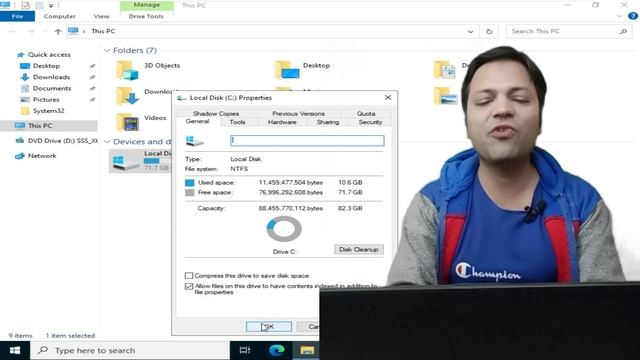Viewport: 640px width, 360px height.
Task: Click the properties quick access toolbar icon
Action: point(25,5)
